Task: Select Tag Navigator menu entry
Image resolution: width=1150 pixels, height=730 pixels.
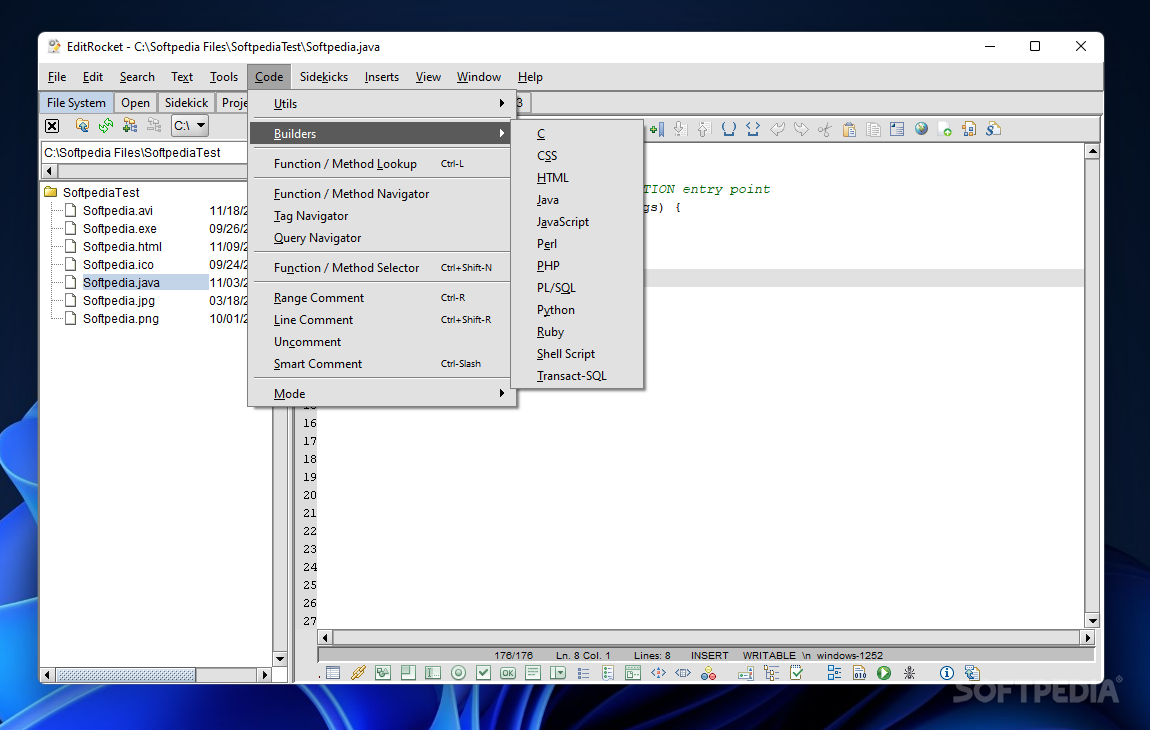Action: tap(381, 216)
